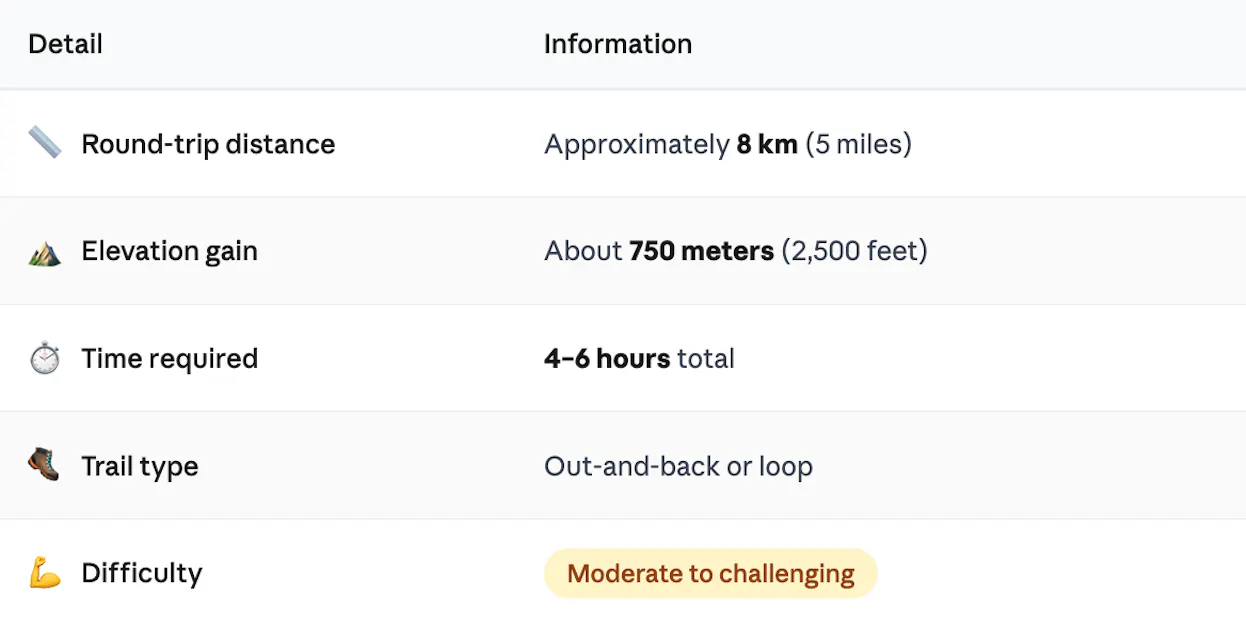Click the Out-and-back or loop text
The height and width of the screenshot is (640, 1246).
678,467
